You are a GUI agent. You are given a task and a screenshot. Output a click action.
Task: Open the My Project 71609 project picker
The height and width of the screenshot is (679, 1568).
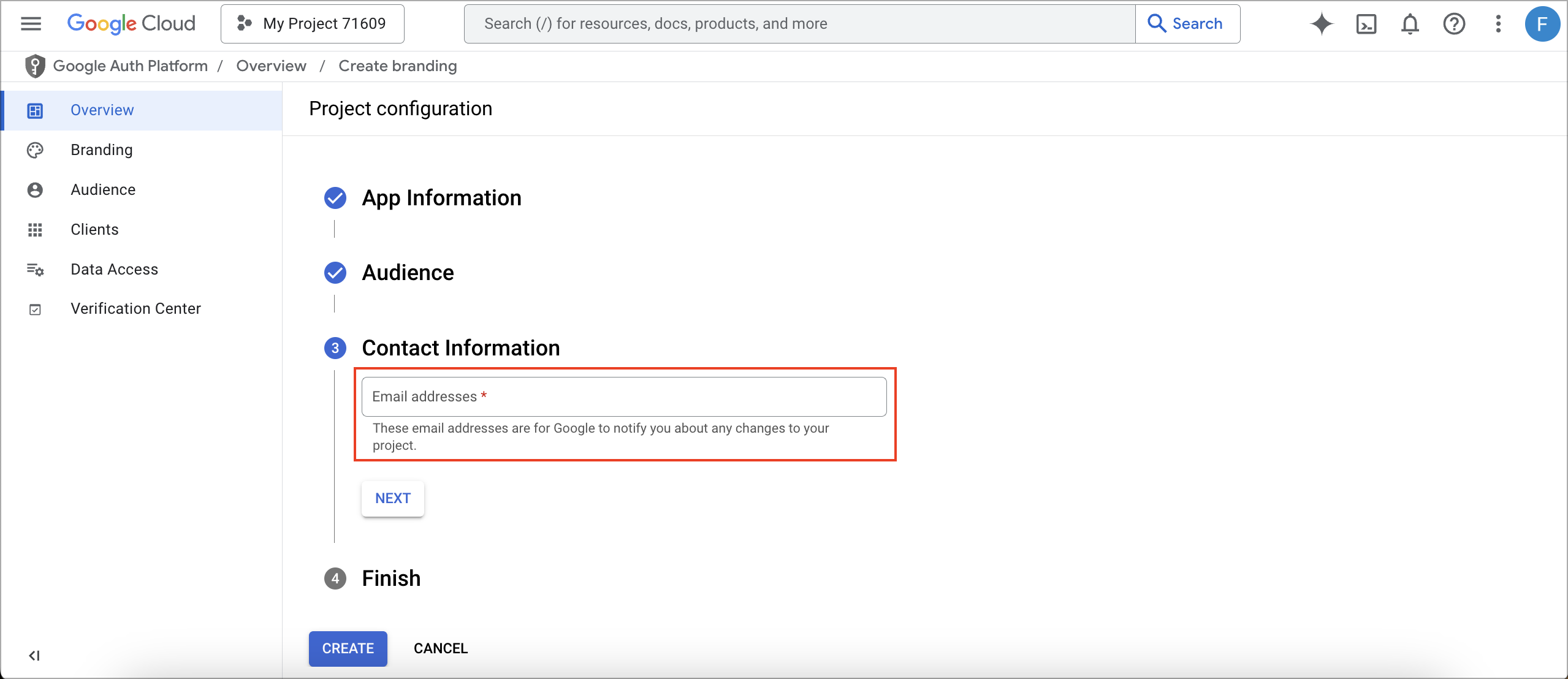click(312, 24)
